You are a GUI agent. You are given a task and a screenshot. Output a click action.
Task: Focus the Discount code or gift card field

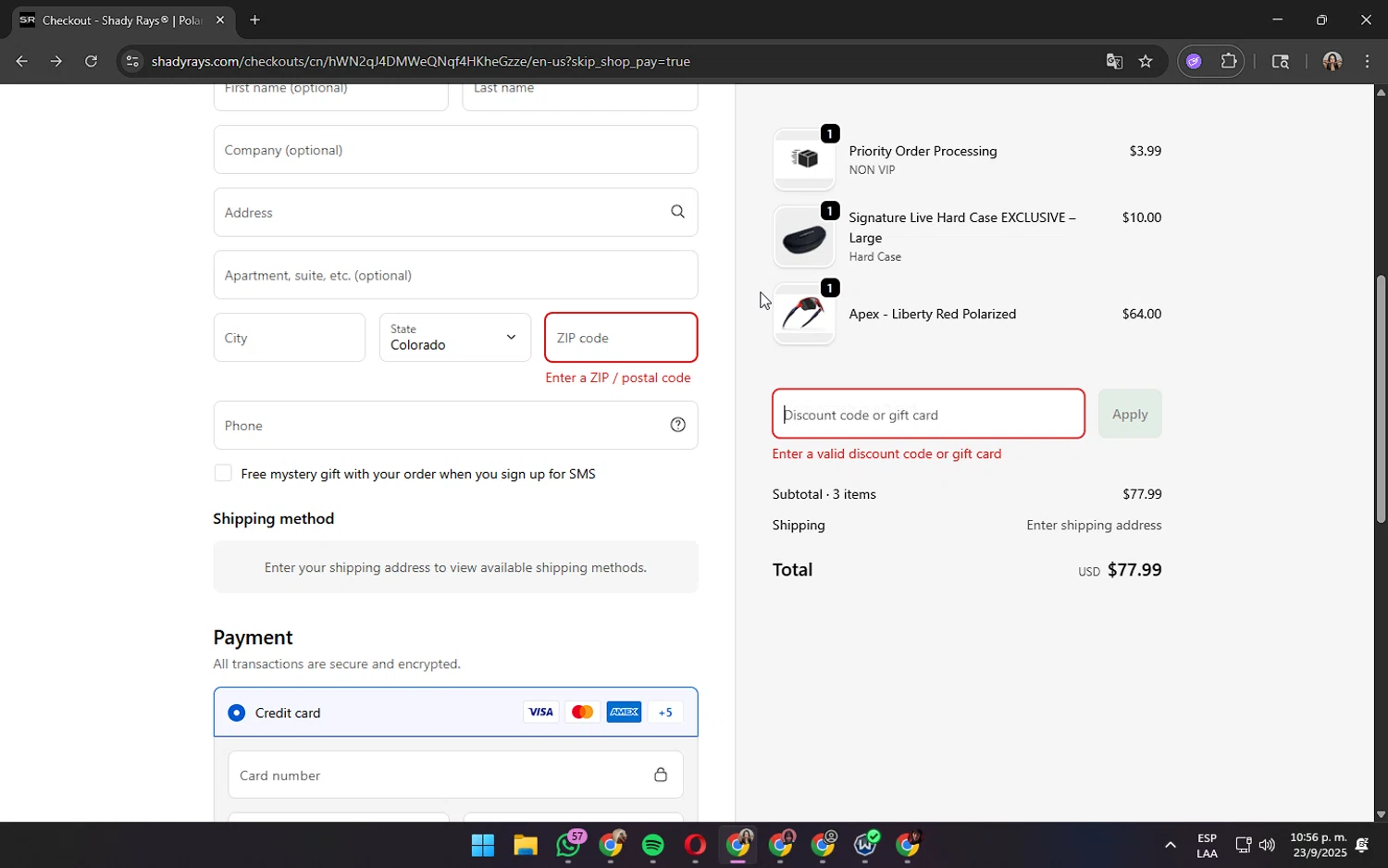pos(928,414)
